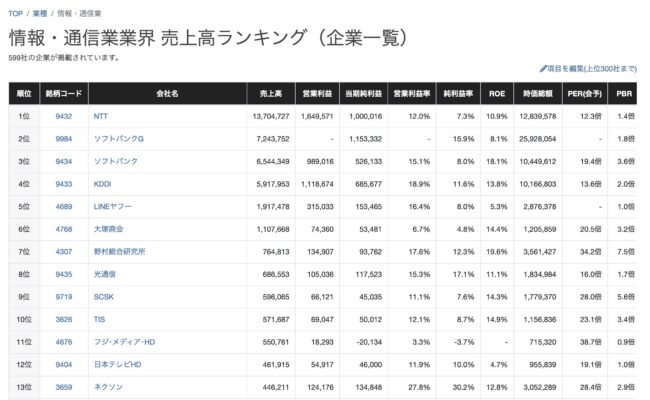Click the PER(会予) column header

coord(584,94)
